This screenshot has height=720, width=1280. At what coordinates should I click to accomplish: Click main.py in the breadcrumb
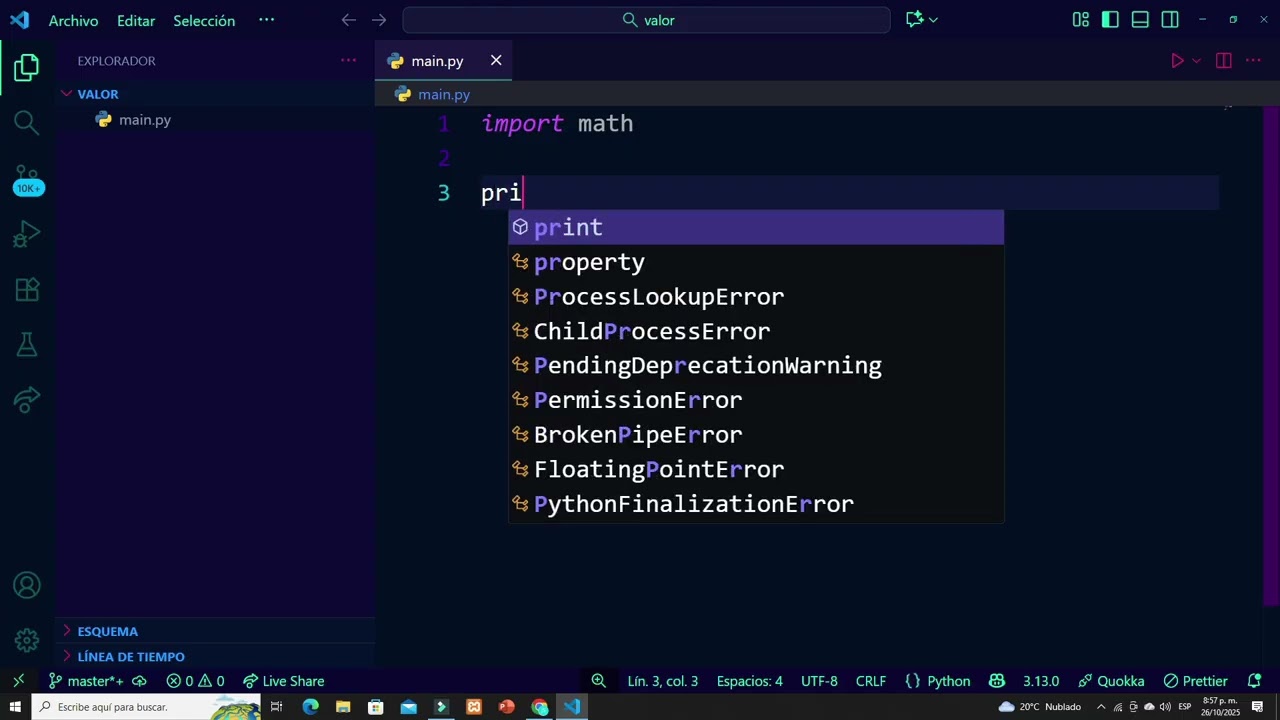tap(443, 94)
